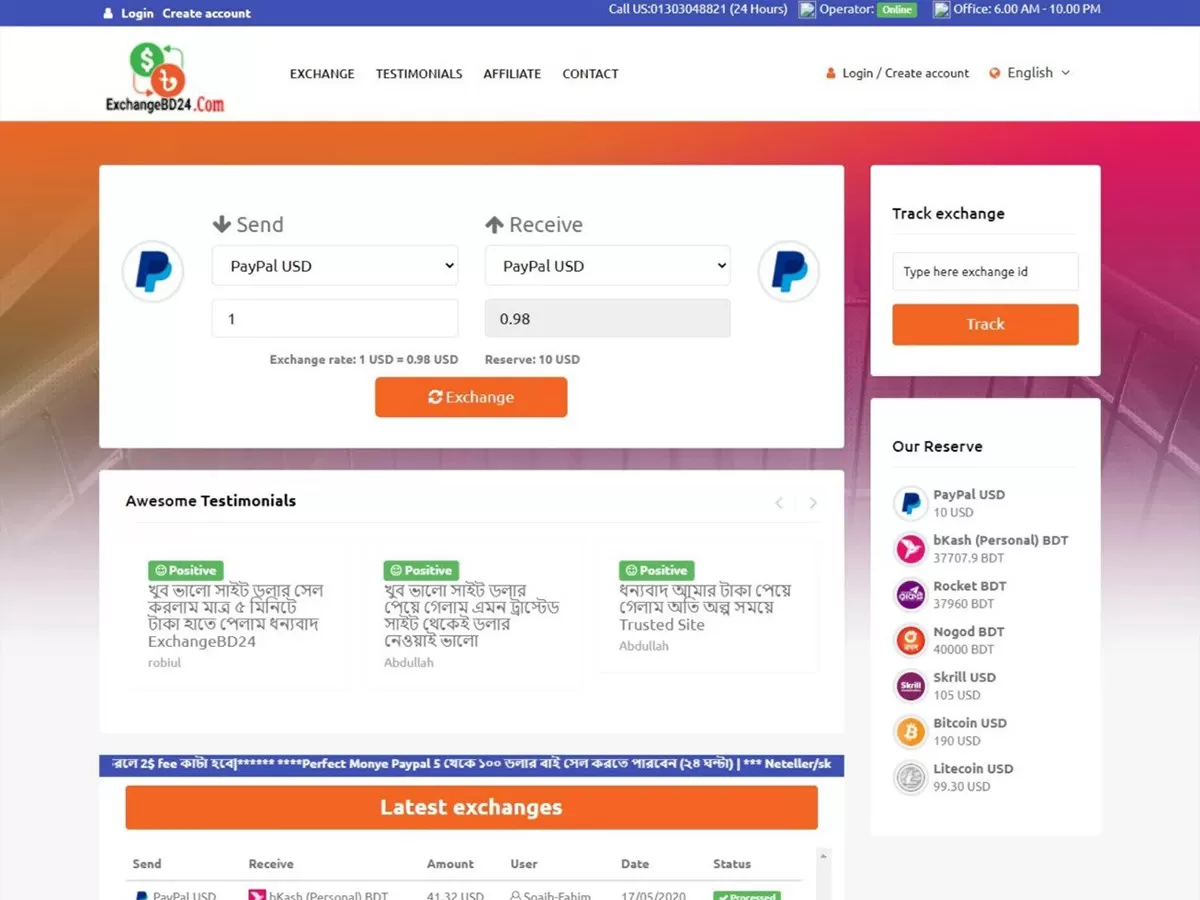The width and height of the screenshot is (1200, 900).
Task: Click the 'robiul' testimonial author name
Action: point(165,662)
